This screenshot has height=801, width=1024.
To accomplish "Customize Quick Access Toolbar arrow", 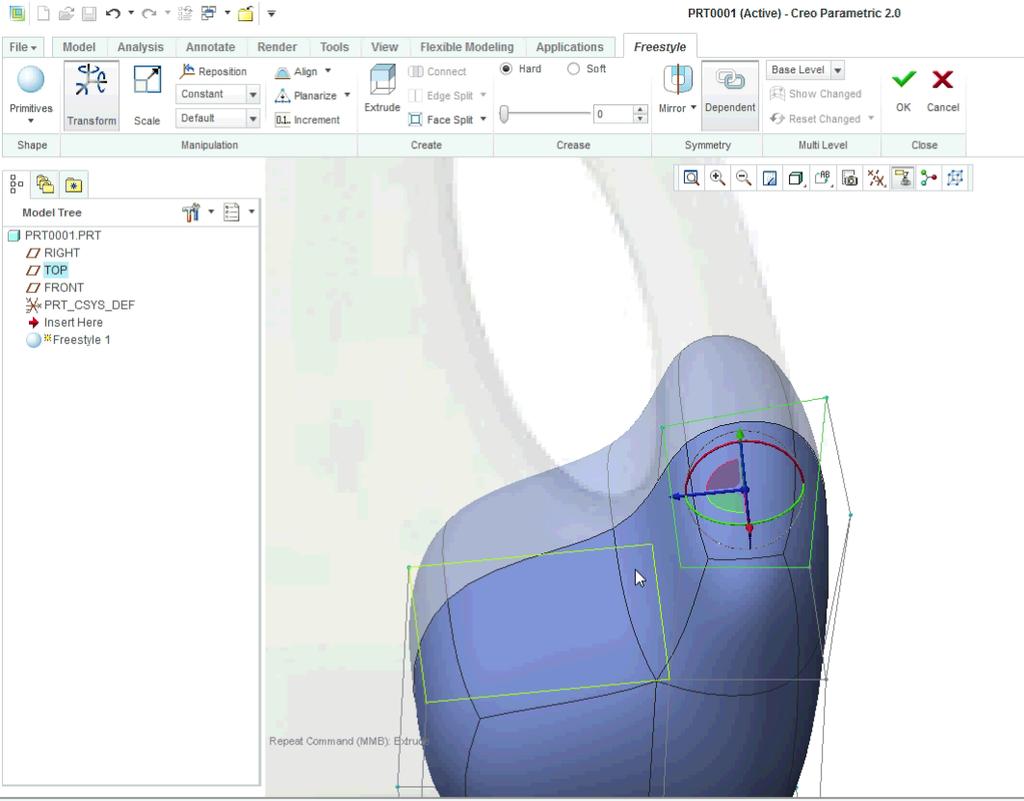I will pyautogui.click(x=271, y=13).
